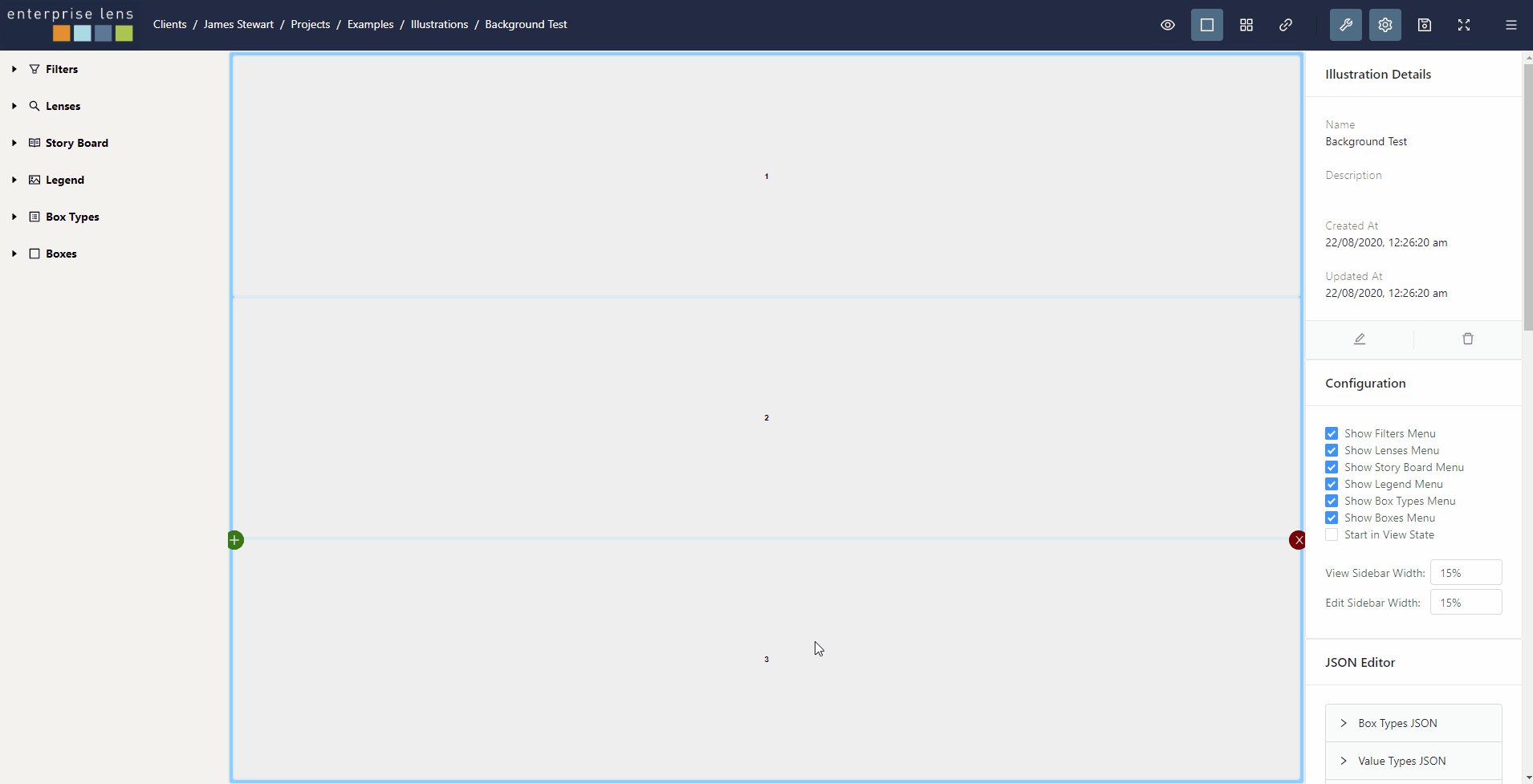Click the save disk icon

point(1424,25)
